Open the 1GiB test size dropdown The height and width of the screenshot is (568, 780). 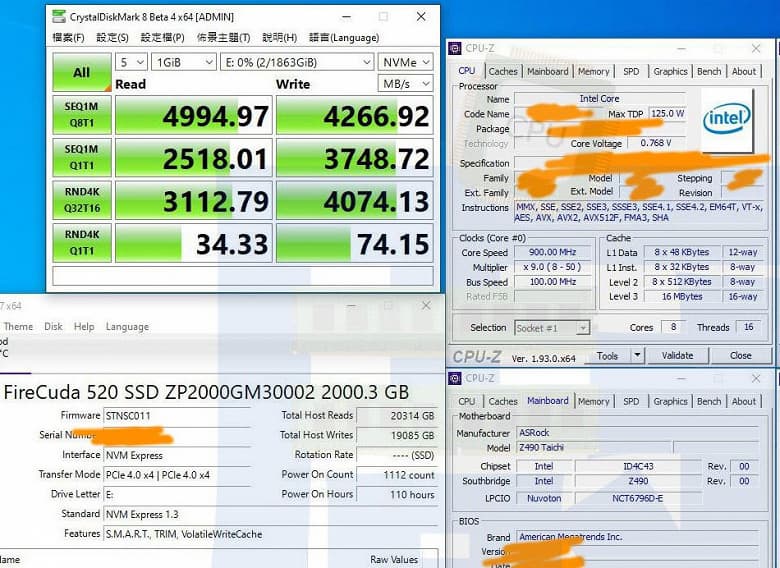coord(184,62)
